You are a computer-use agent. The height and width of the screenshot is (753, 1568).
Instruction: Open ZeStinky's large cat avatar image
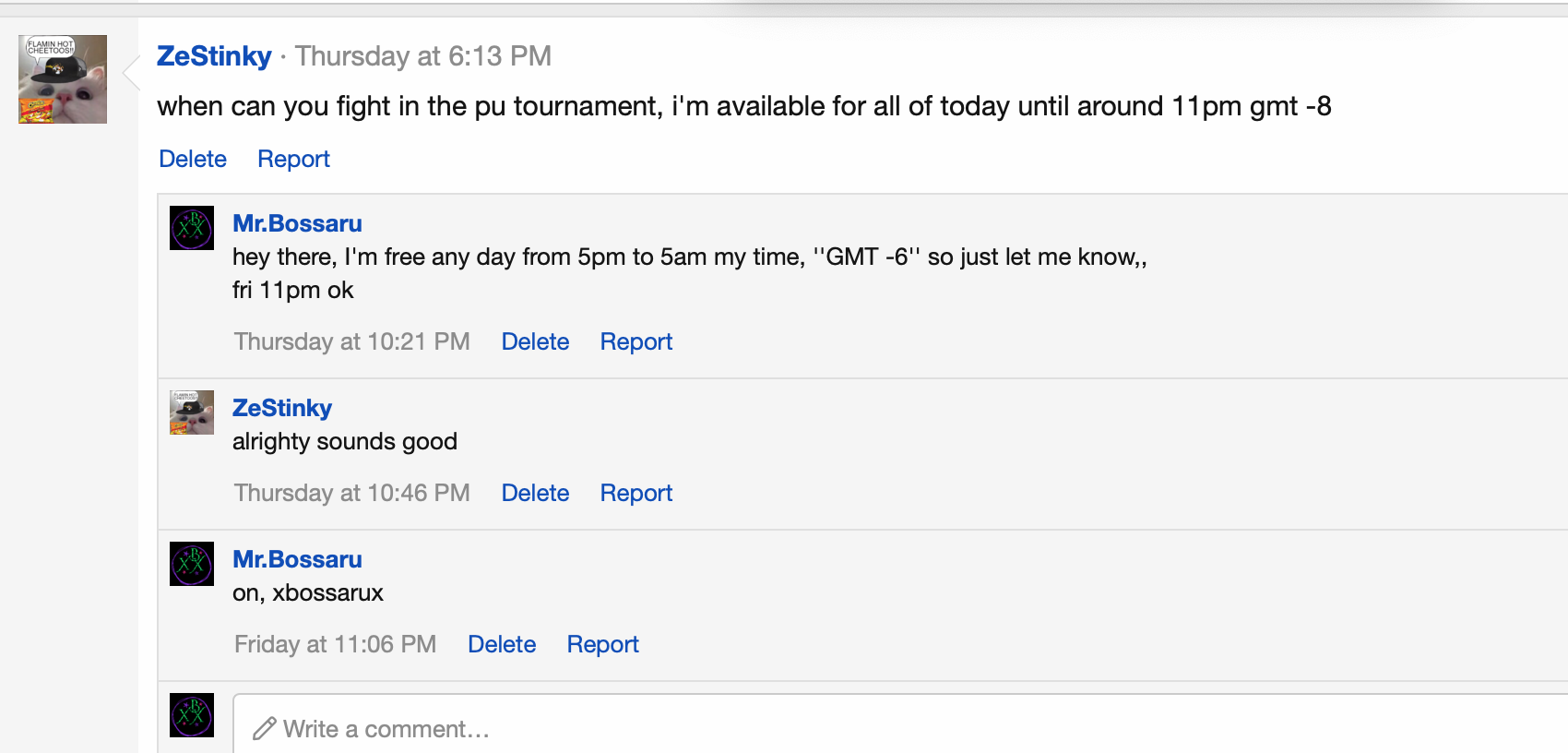(63, 79)
